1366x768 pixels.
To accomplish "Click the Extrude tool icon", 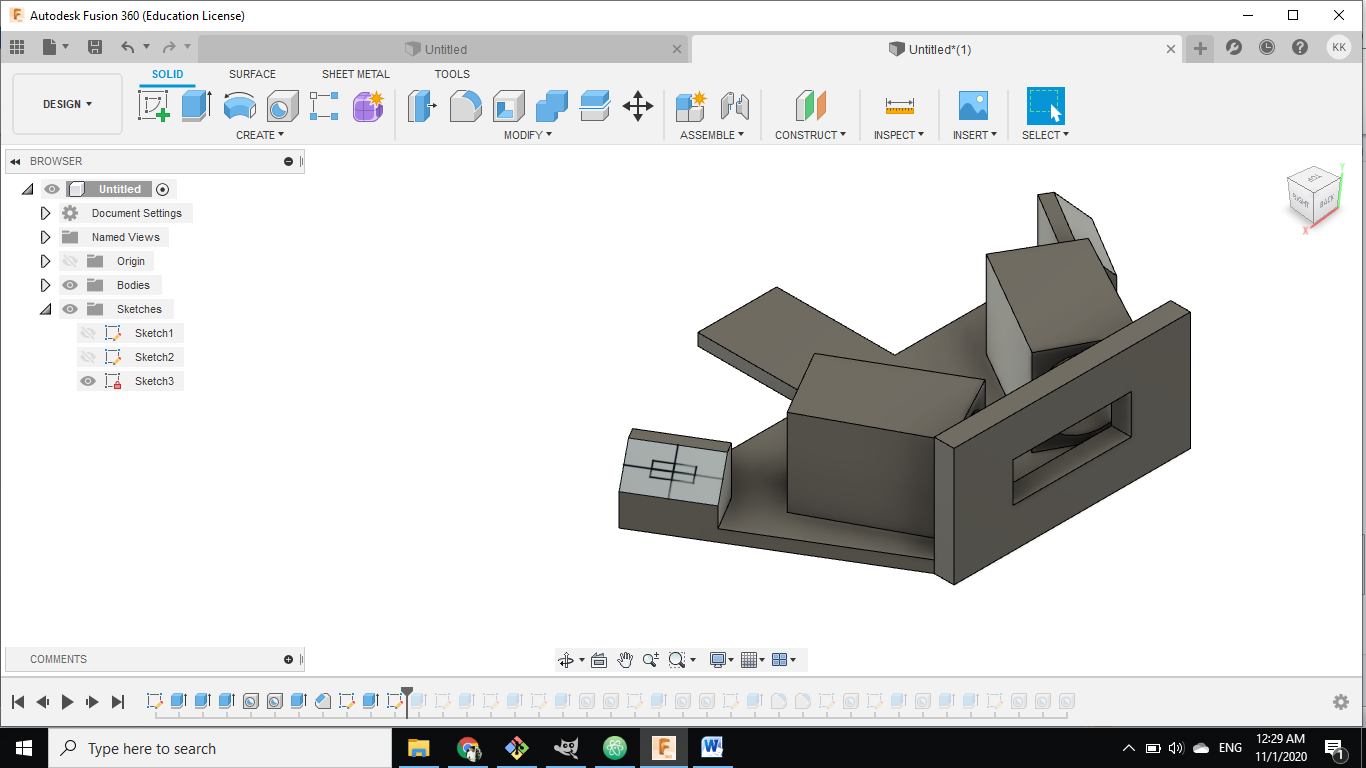I will tap(196, 105).
